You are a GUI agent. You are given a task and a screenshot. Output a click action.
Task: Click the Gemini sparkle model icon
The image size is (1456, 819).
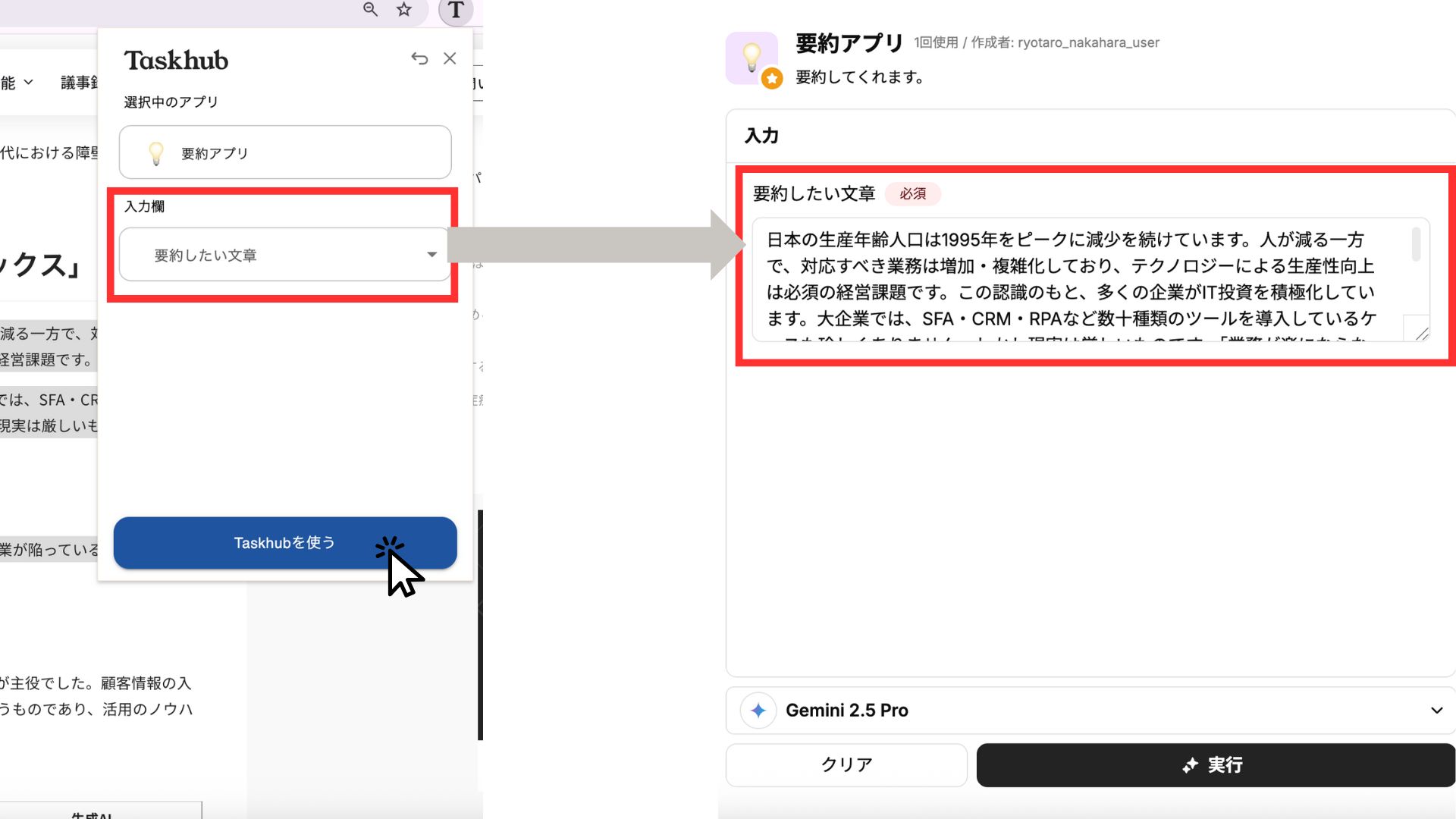pos(758,711)
